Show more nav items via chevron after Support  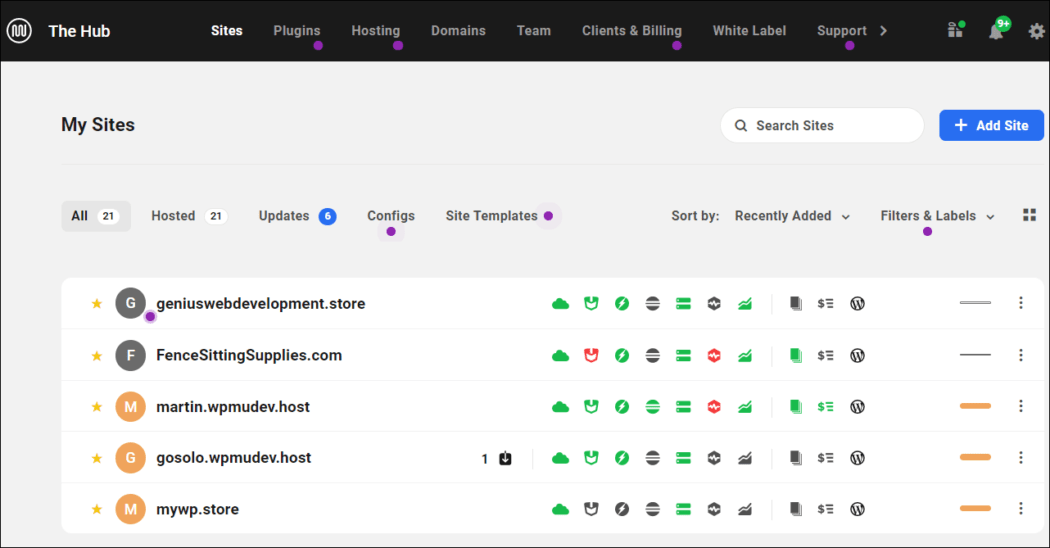pyautogui.click(x=883, y=31)
